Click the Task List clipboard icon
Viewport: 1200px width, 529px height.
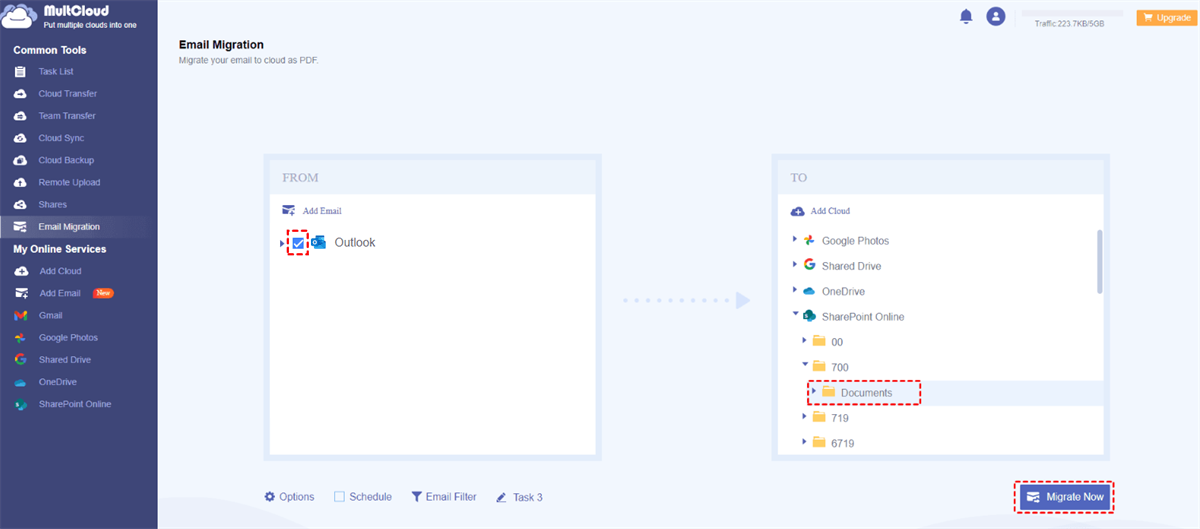[x=20, y=72]
